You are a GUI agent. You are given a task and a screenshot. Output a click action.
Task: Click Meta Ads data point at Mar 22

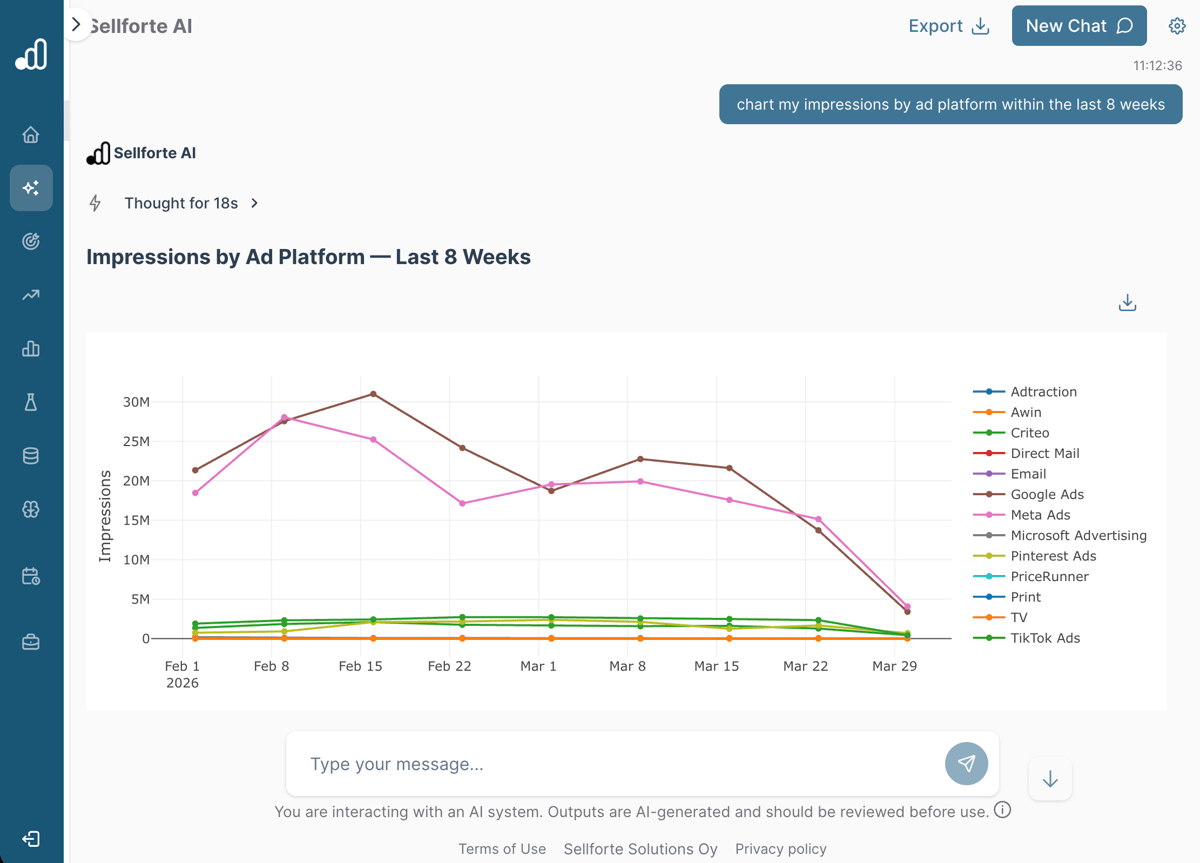[819, 519]
